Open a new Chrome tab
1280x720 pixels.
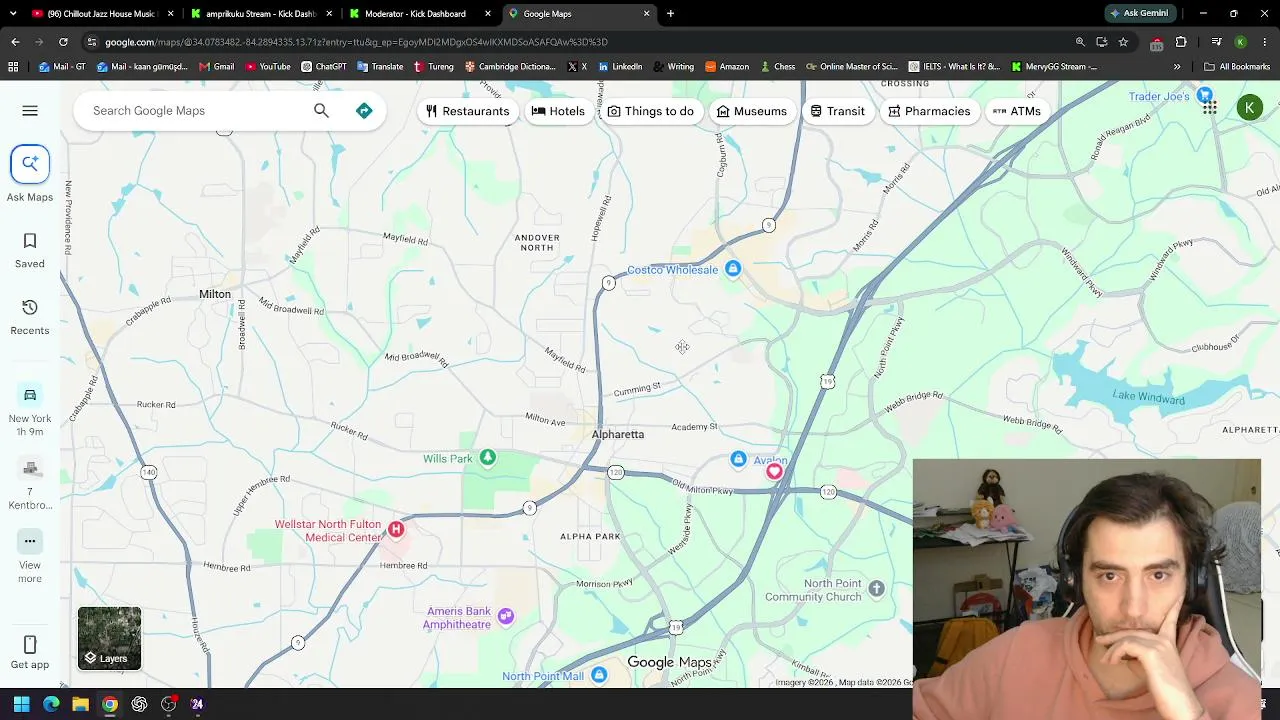click(670, 14)
